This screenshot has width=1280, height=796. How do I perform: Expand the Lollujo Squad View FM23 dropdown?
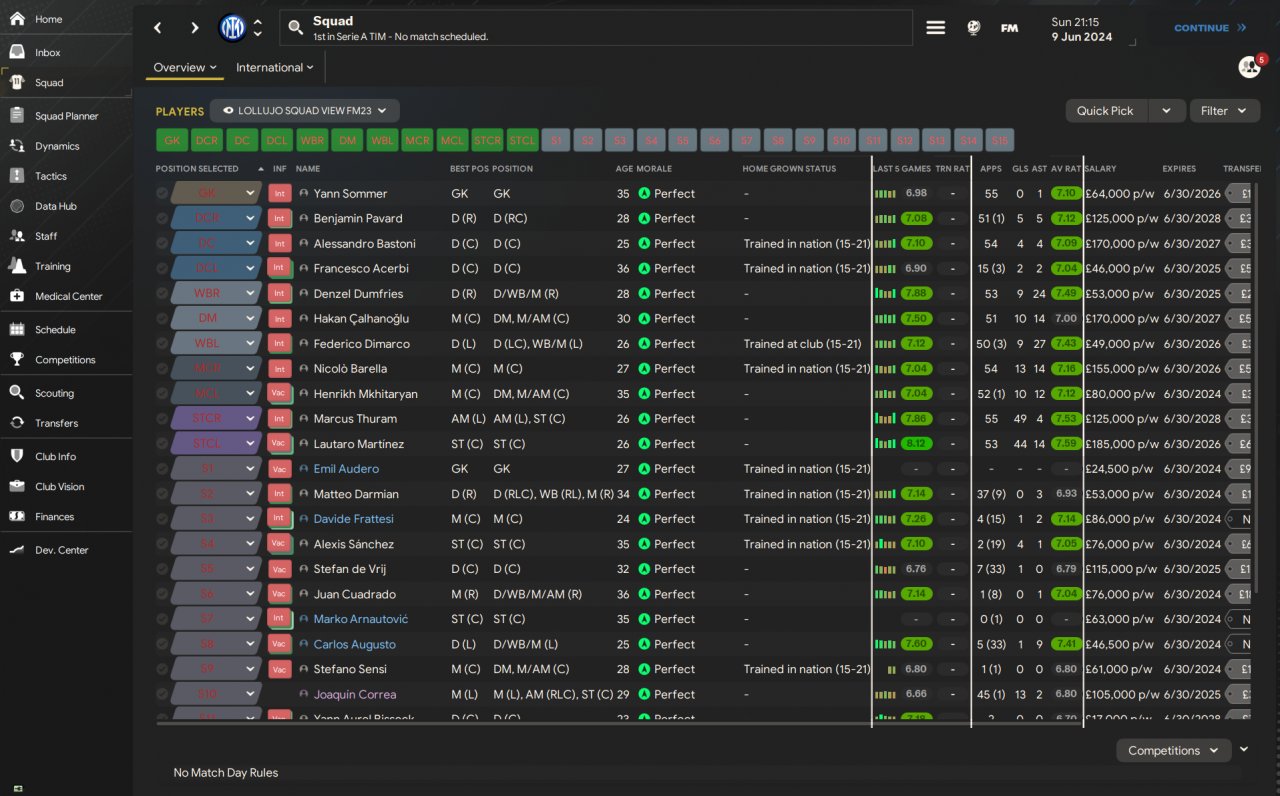(x=305, y=111)
